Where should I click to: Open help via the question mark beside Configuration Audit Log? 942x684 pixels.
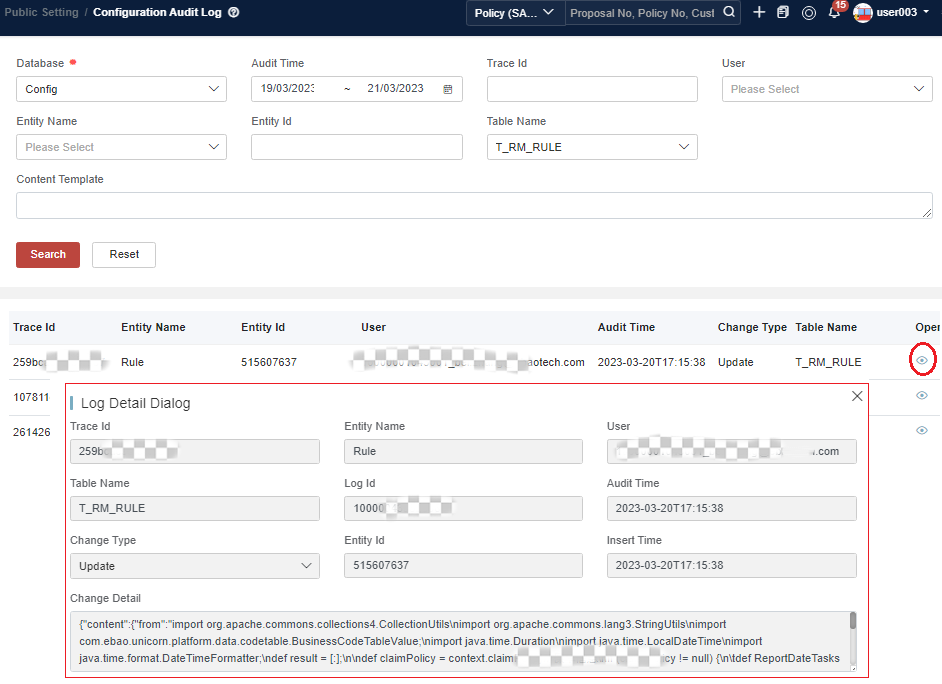tap(232, 14)
